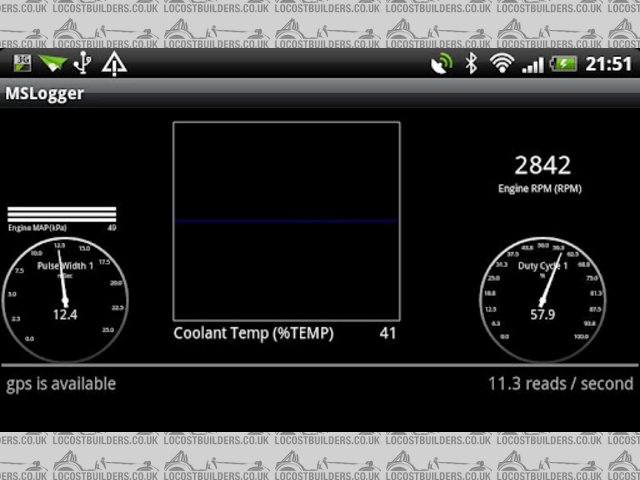Tap the green download arrow status icon
The height and width of the screenshot is (480, 640).
52,64
